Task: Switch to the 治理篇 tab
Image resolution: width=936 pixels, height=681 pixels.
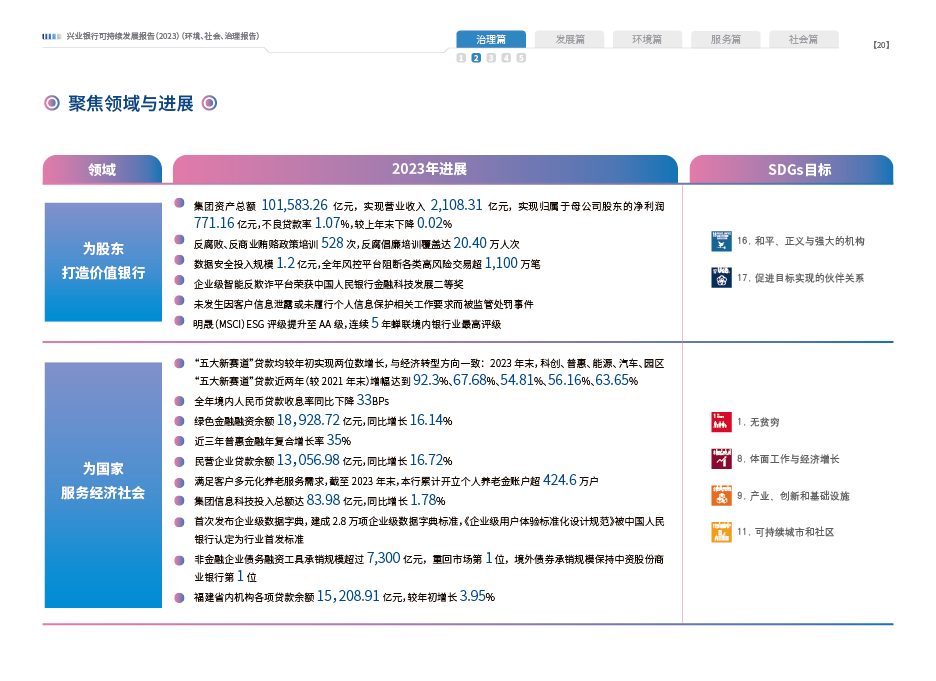Action: pos(491,40)
